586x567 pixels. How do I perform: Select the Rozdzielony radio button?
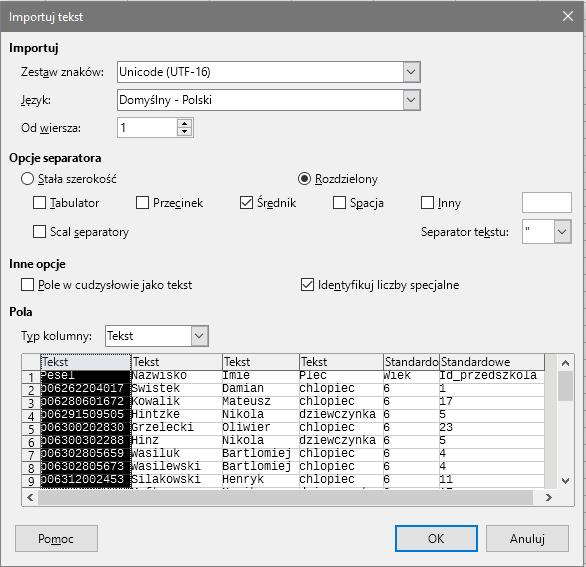[304, 179]
